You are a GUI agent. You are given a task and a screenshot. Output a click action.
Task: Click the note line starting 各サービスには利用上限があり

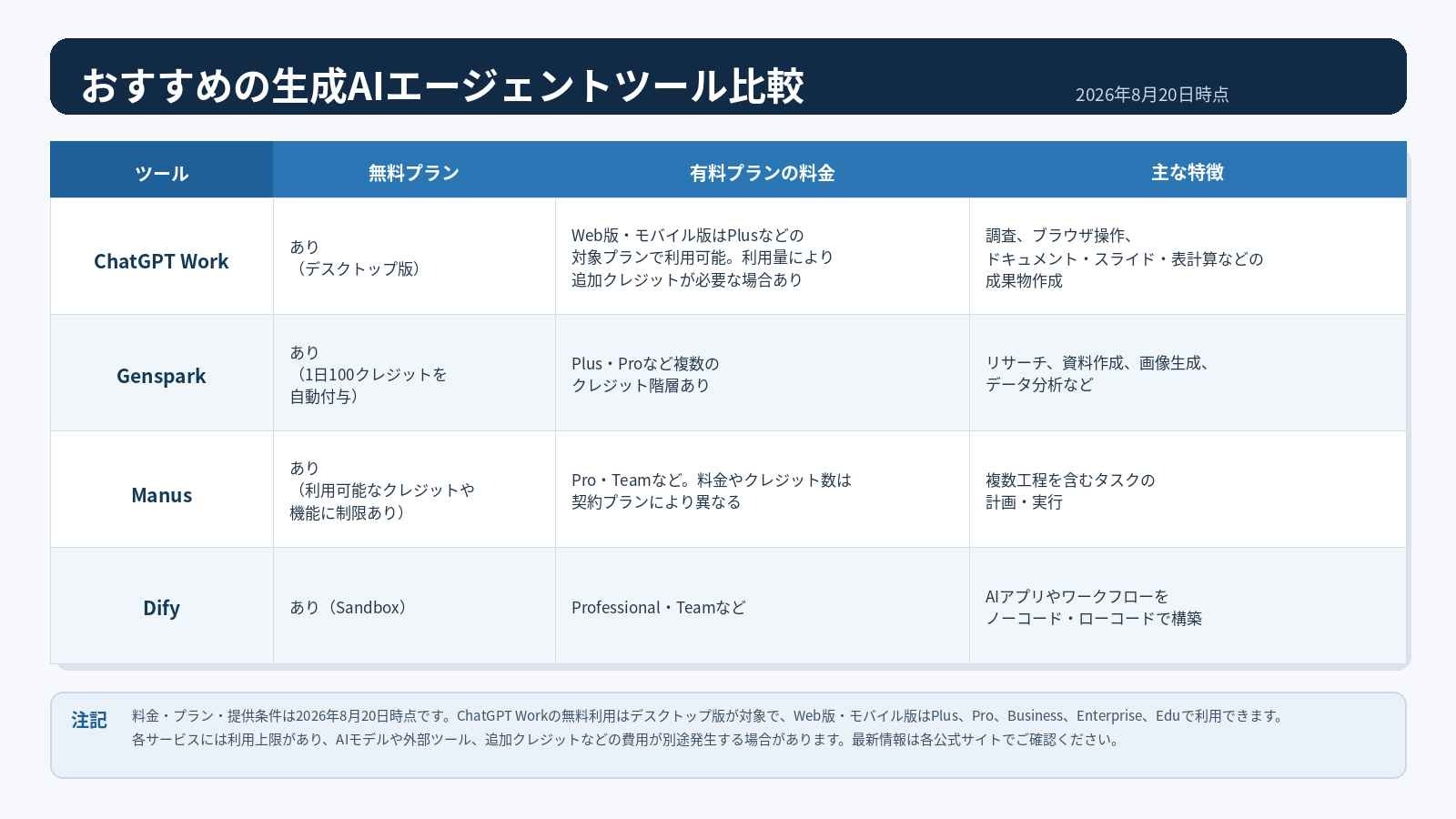coord(627,739)
